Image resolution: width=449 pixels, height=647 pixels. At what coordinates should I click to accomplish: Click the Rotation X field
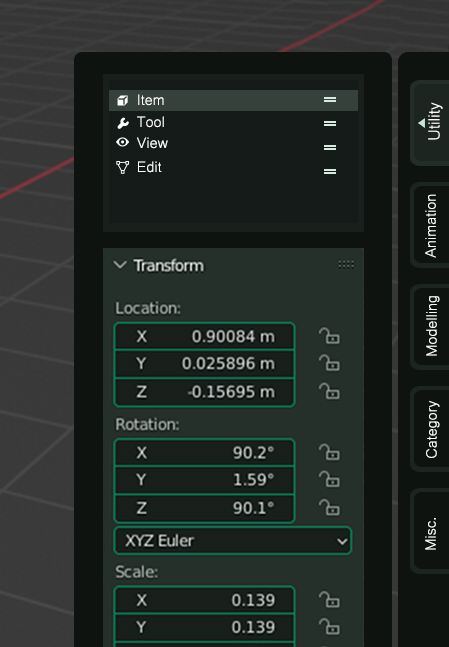tap(204, 453)
